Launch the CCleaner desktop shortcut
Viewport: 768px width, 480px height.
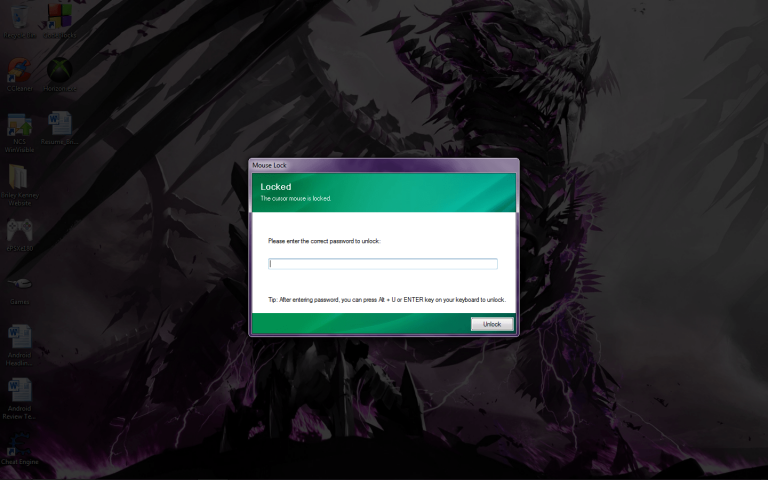20,74
